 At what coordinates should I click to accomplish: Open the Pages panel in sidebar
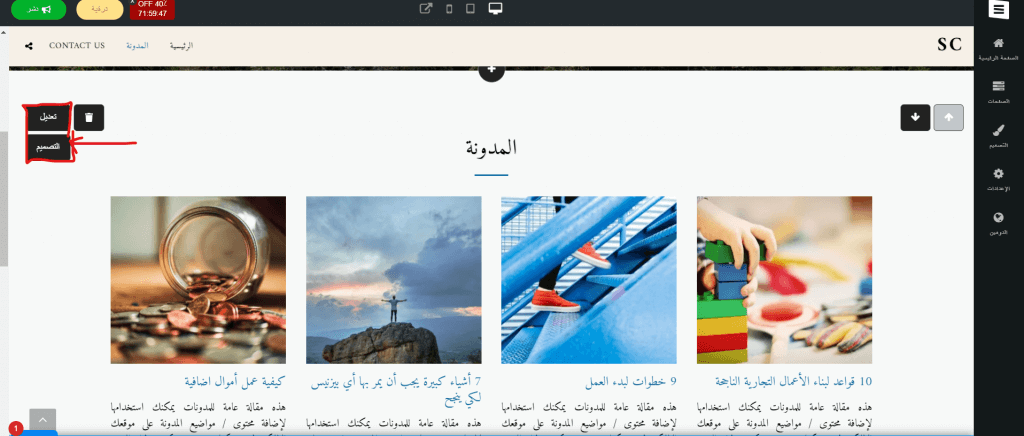[997, 91]
